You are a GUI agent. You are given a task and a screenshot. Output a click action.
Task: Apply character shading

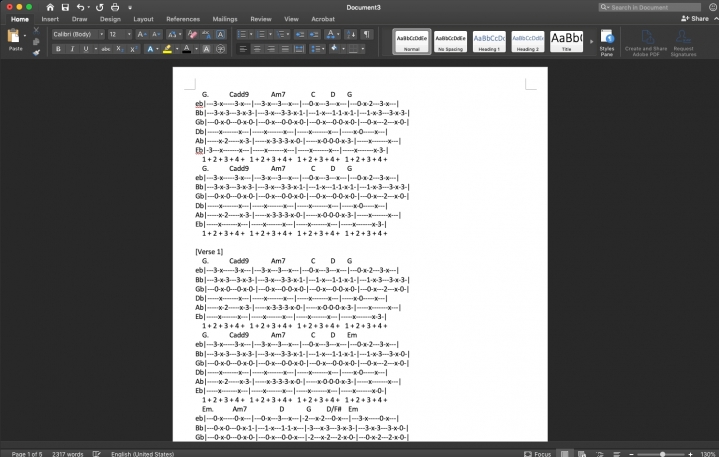pyautogui.click(x=207, y=49)
